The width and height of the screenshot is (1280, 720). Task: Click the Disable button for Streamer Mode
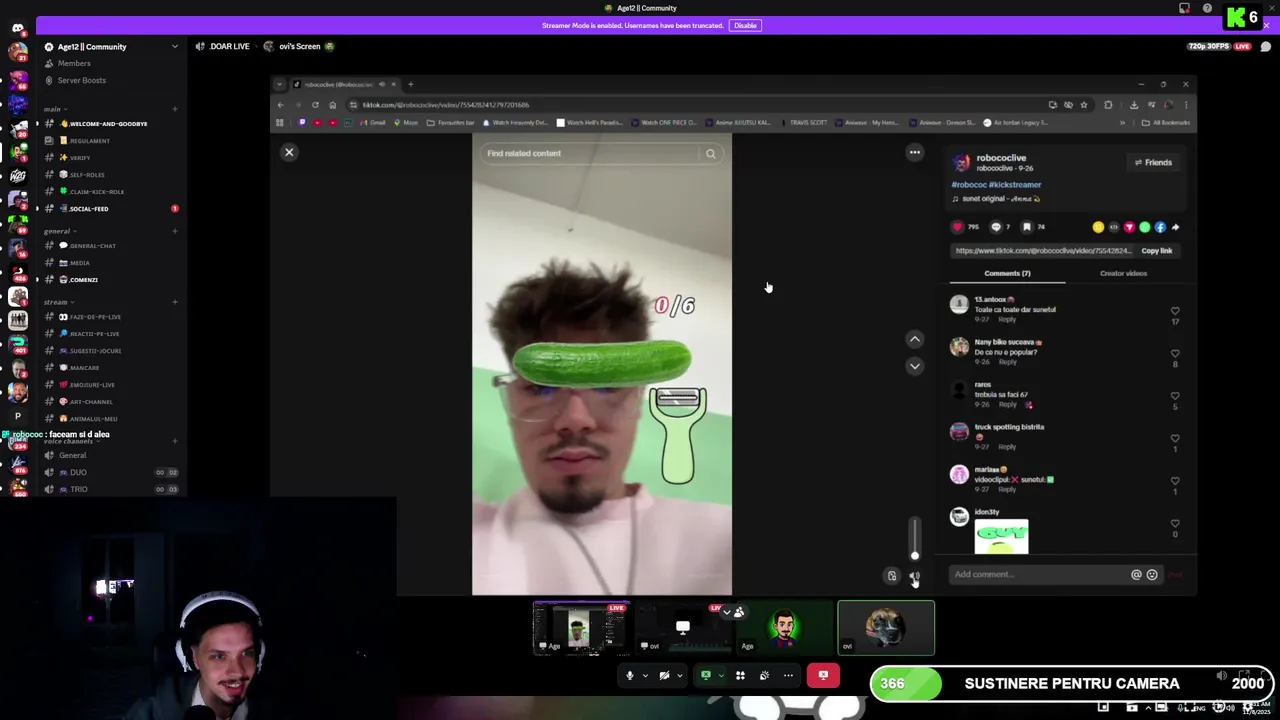click(745, 25)
